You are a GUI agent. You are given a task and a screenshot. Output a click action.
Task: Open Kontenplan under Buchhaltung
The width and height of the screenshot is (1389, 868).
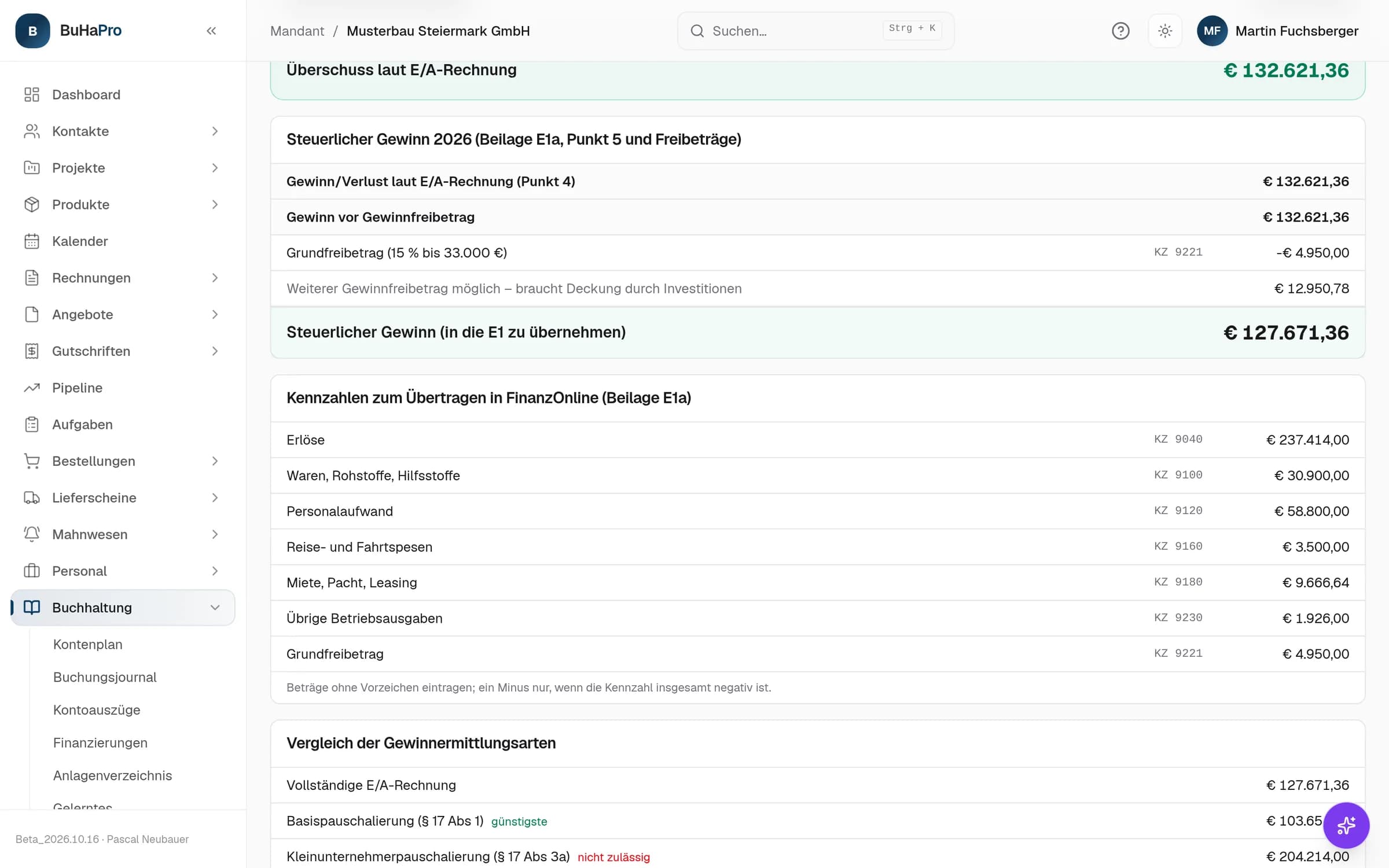click(x=88, y=644)
